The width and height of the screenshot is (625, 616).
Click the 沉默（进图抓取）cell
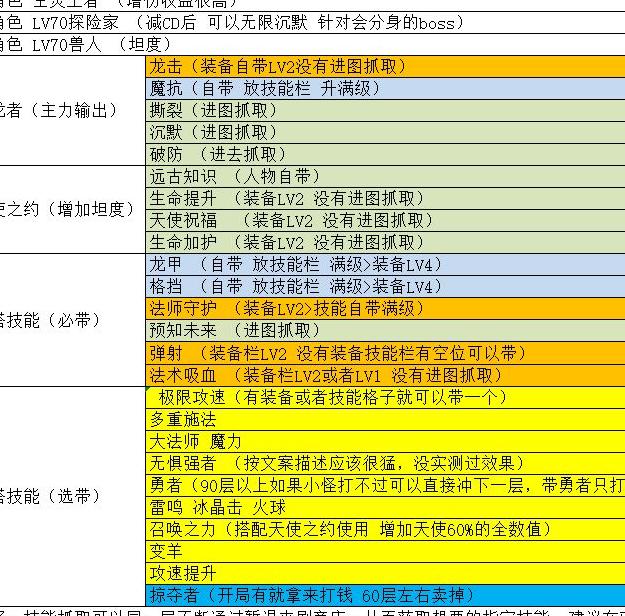point(385,132)
